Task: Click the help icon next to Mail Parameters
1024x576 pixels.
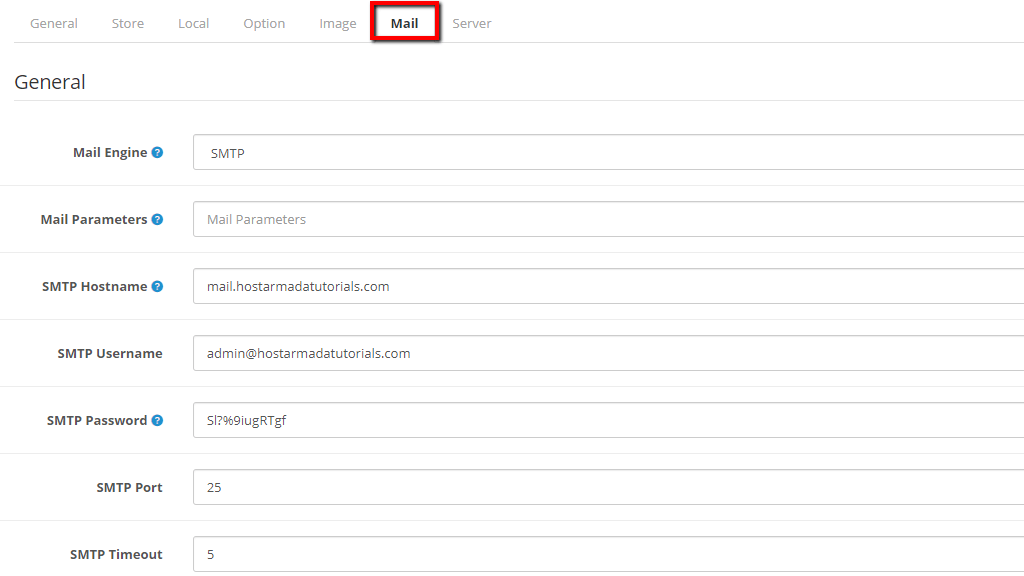Action: 157,220
